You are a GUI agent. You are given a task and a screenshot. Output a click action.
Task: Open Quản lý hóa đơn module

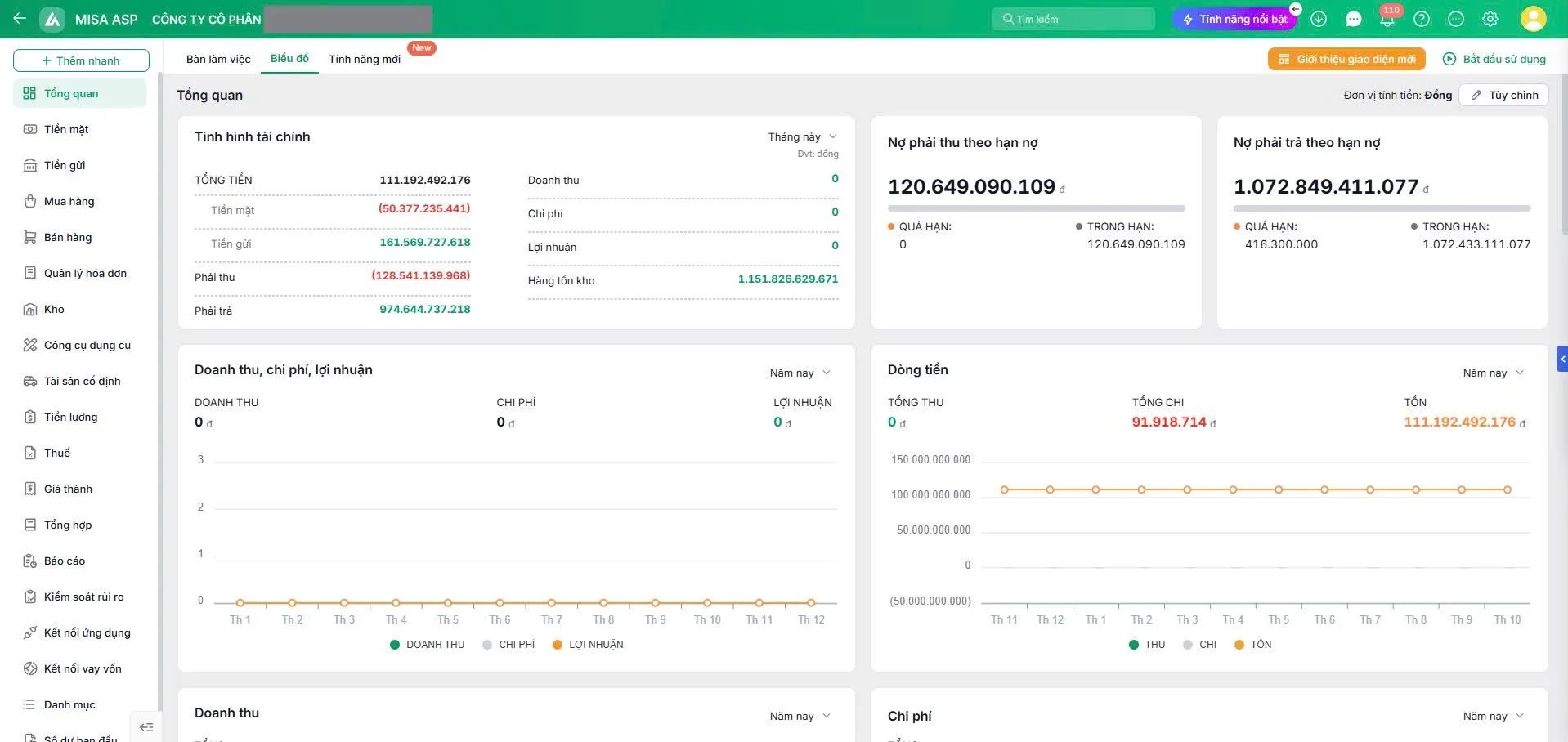tap(79, 273)
